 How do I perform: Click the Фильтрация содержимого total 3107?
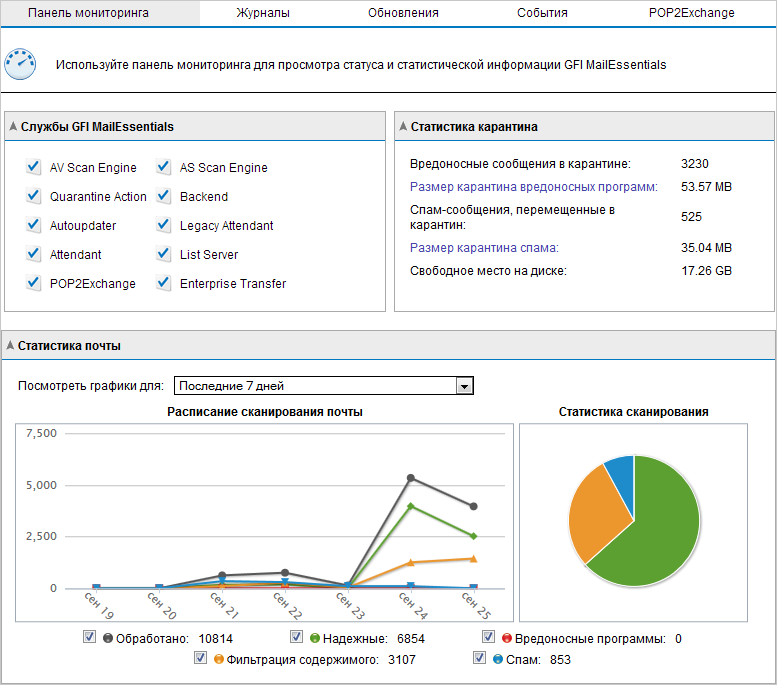click(x=402, y=660)
